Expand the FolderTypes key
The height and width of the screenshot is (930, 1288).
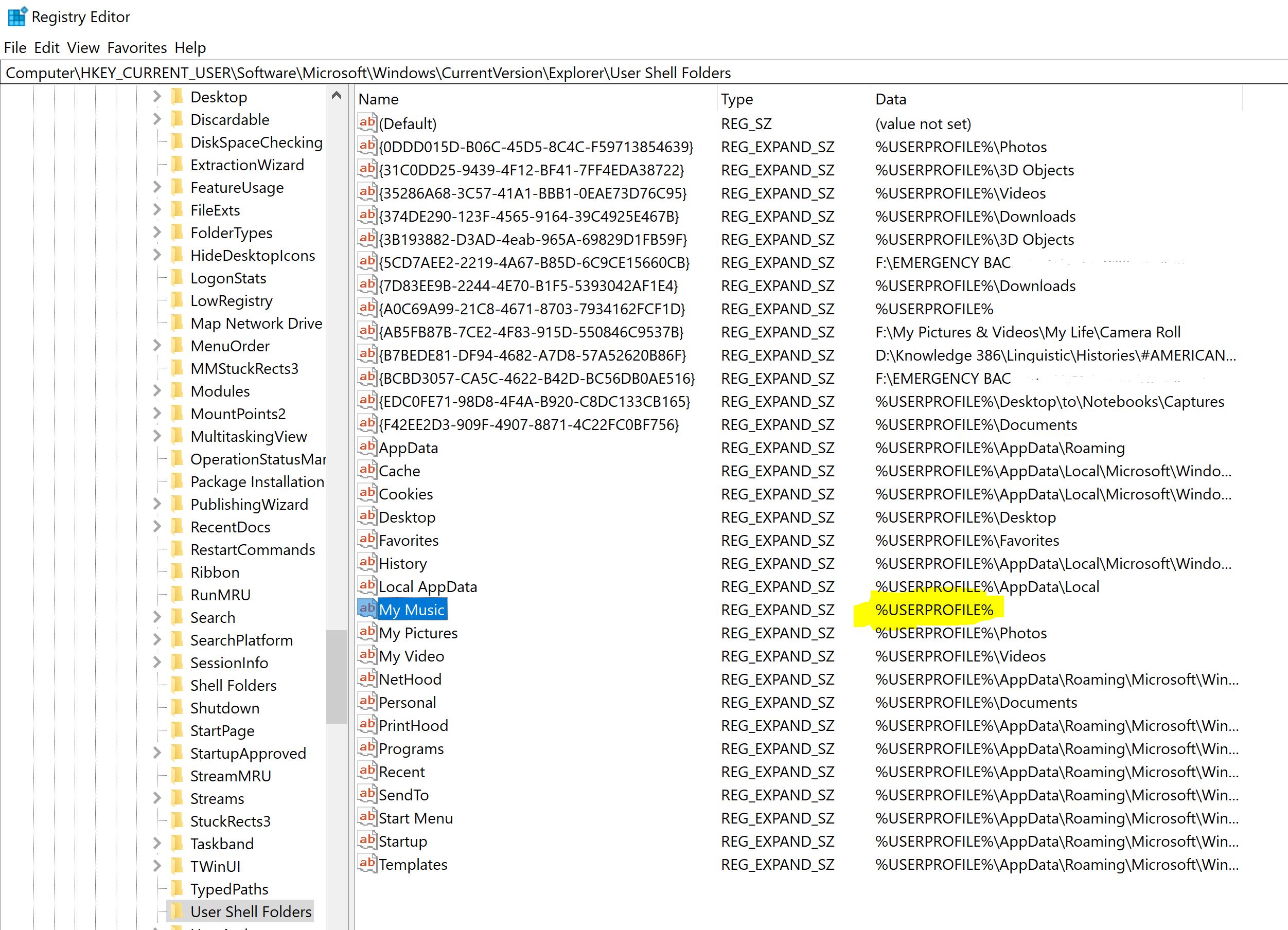click(157, 233)
